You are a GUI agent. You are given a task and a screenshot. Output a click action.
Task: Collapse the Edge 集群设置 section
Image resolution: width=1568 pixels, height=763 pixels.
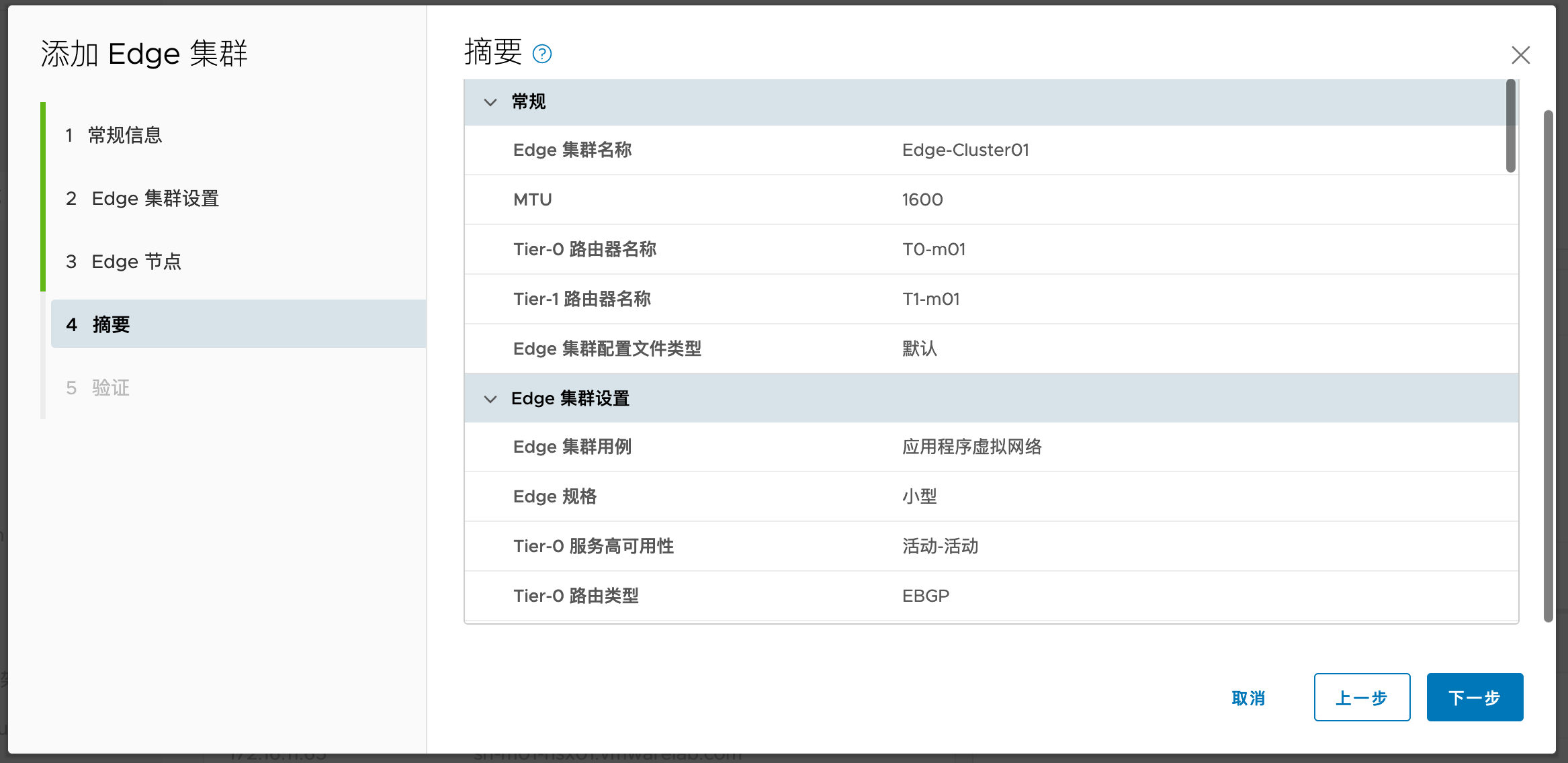[489, 399]
